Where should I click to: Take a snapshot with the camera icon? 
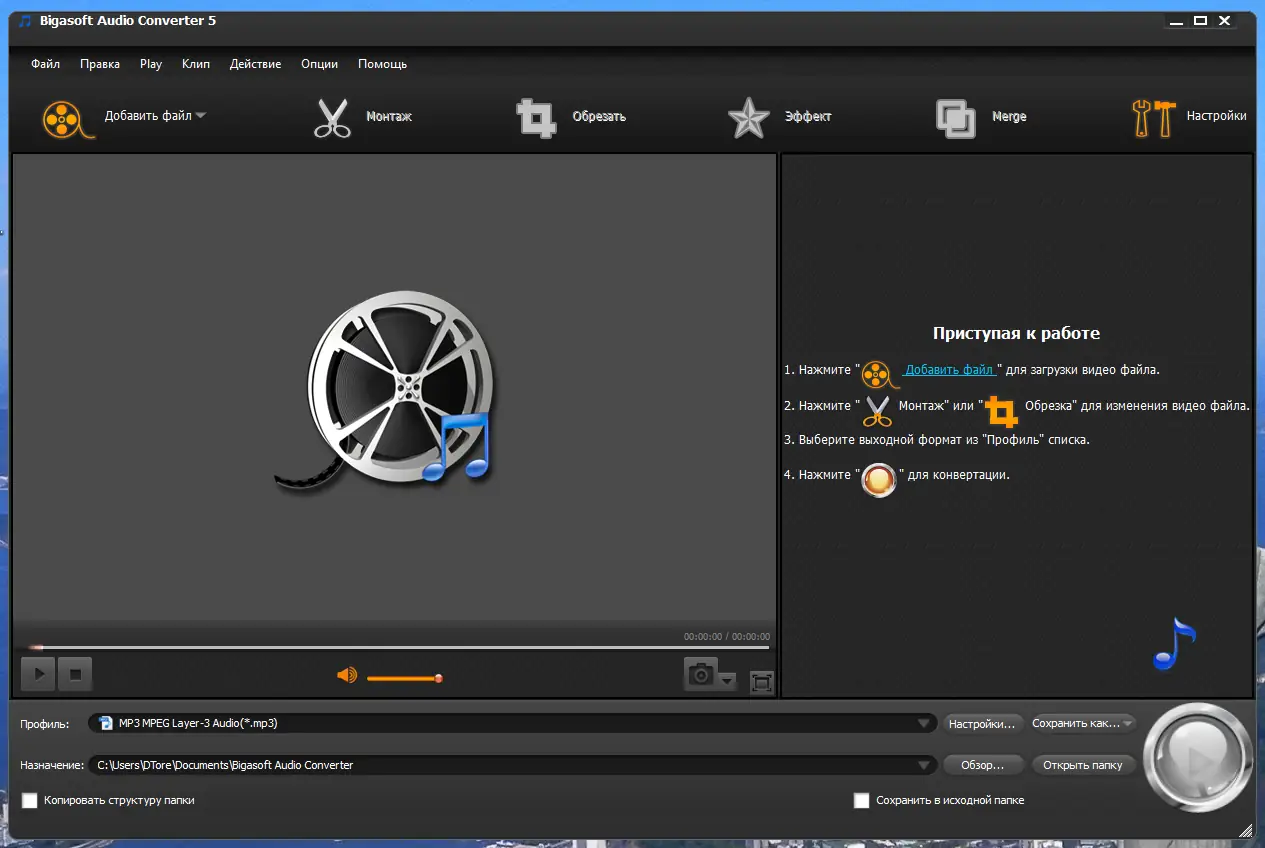point(701,676)
